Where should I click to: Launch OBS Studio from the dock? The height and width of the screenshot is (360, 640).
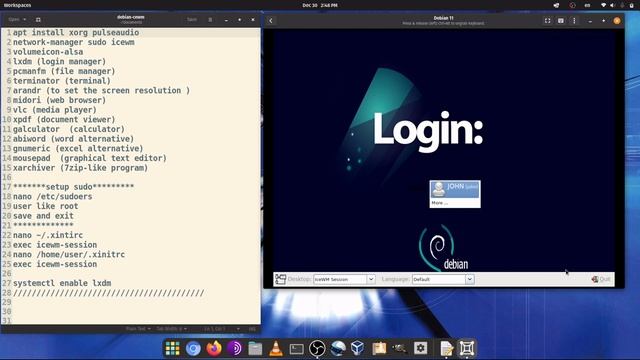point(317,348)
